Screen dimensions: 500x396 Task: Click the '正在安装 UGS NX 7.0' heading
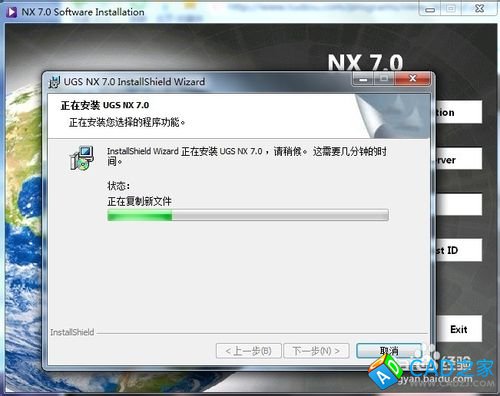click(x=105, y=105)
